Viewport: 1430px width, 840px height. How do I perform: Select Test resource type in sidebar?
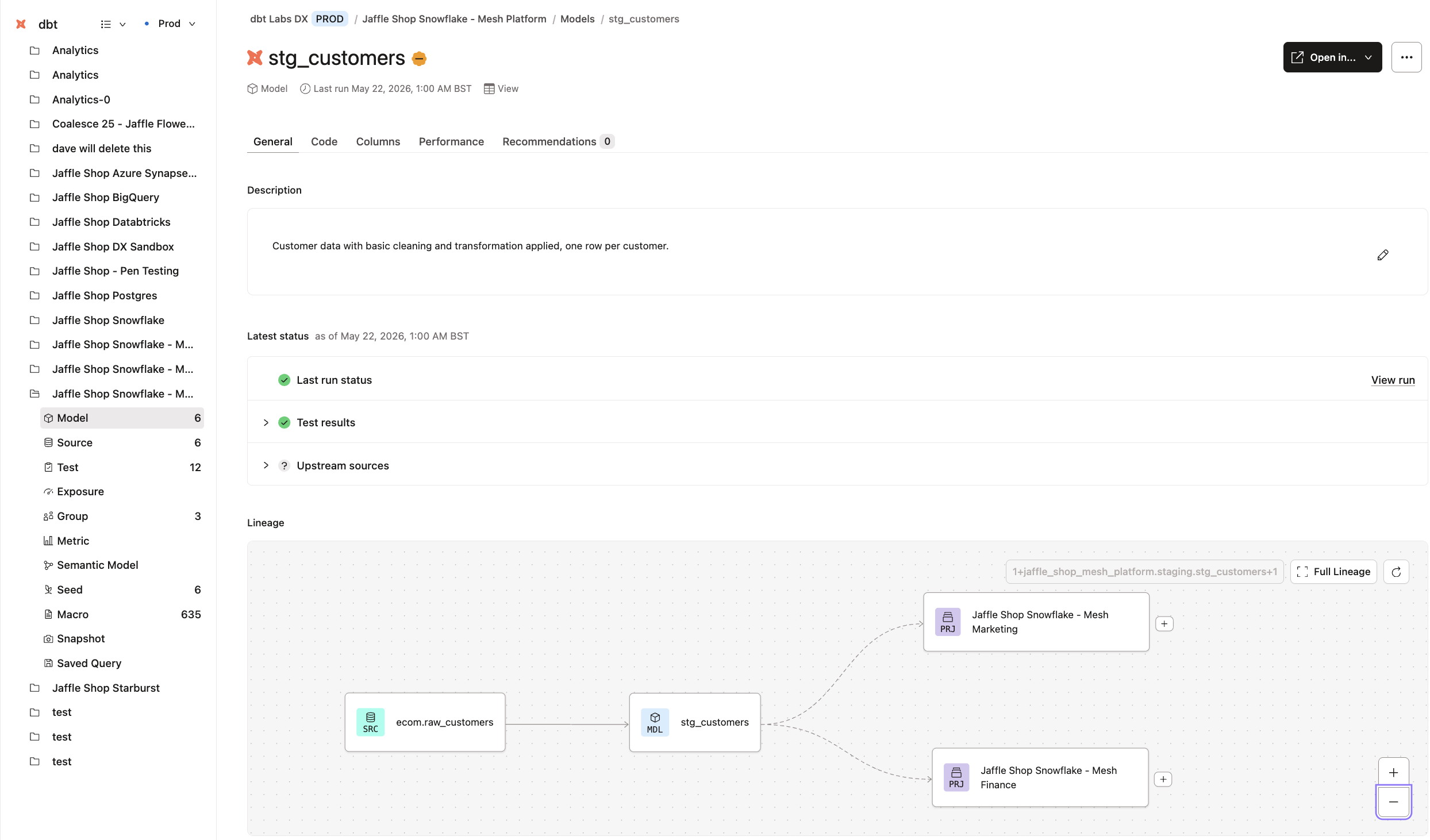coord(122,467)
